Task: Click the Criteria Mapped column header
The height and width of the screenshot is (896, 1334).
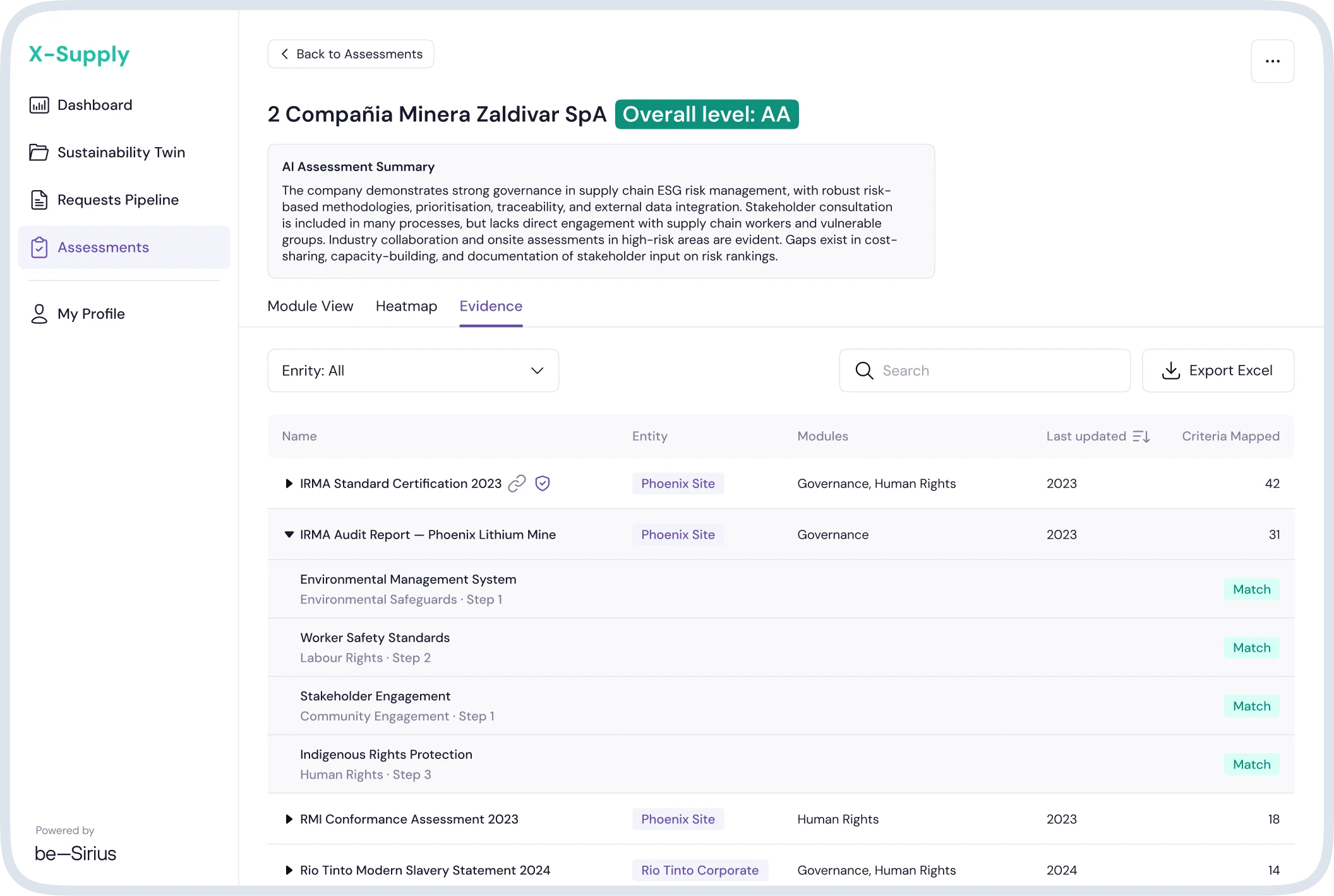Action: pos(1230,436)
